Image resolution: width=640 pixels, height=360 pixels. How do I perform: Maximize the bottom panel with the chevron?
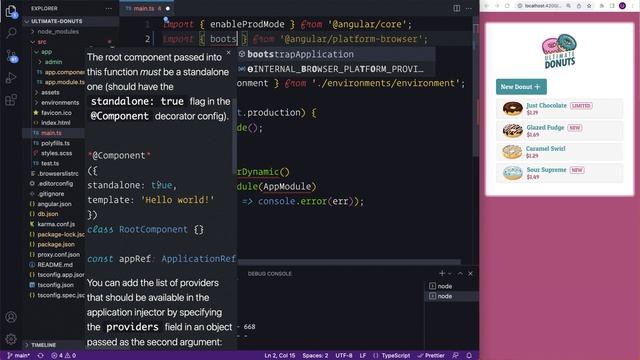(460, 273)
